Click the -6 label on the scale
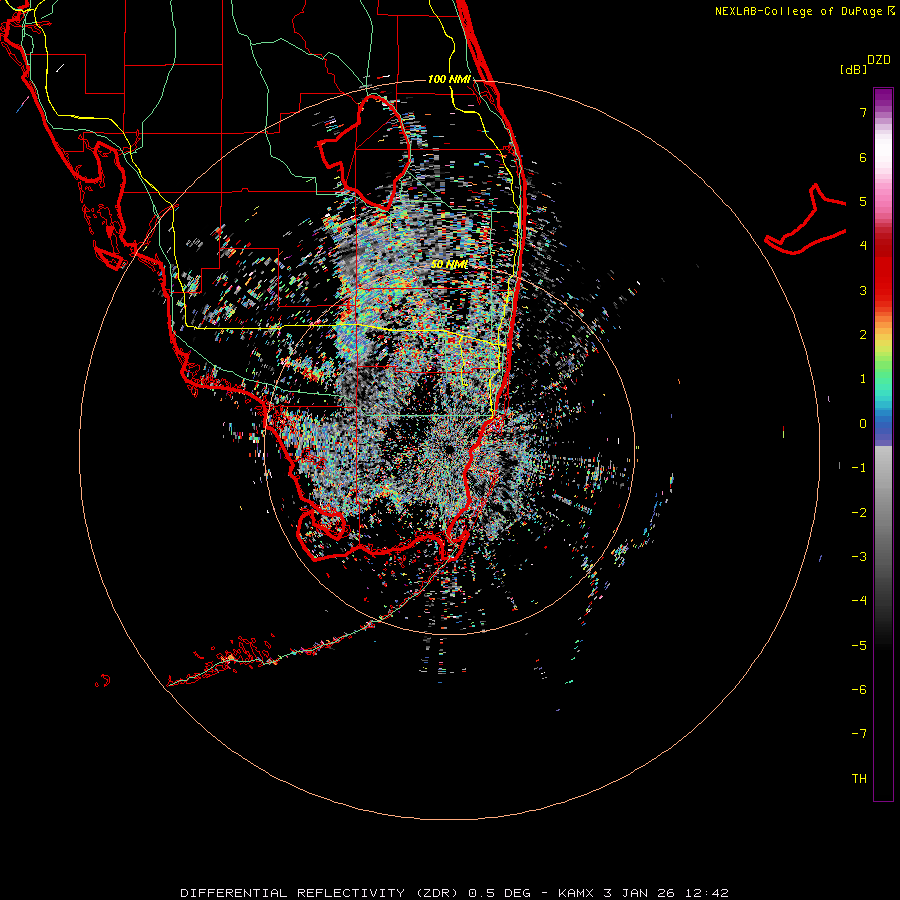The height and width of the screenshot is (900, 900). (x=859, y=690)
